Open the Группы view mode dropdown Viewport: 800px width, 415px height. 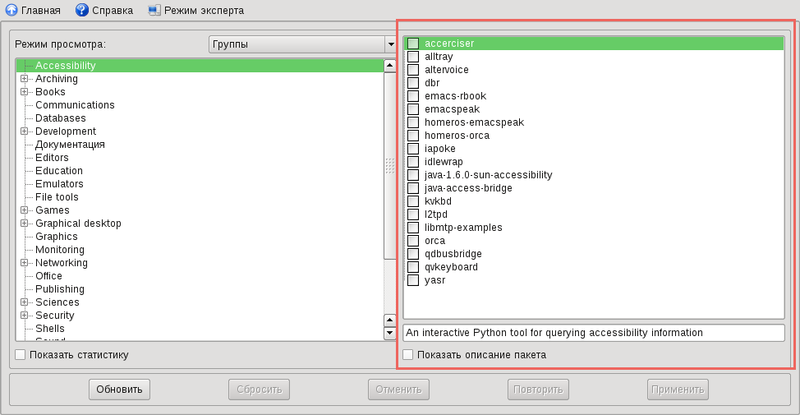(x=303, y=44)
